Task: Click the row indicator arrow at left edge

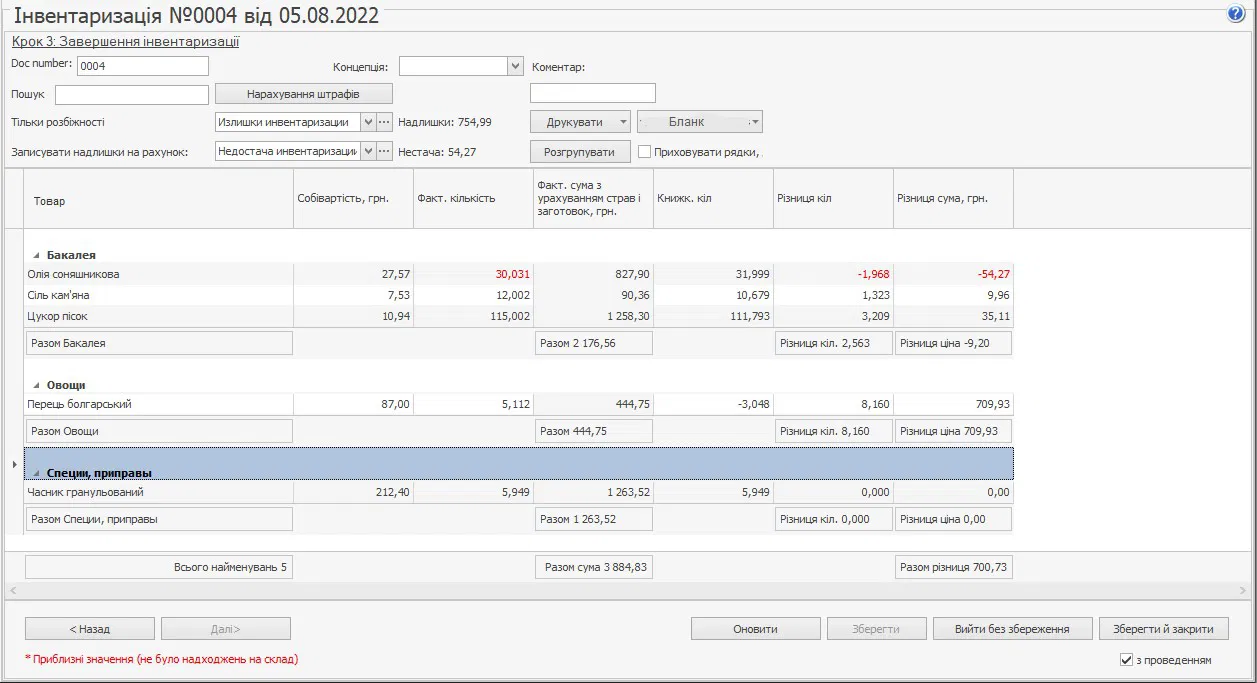Action: tap(14, 464)
